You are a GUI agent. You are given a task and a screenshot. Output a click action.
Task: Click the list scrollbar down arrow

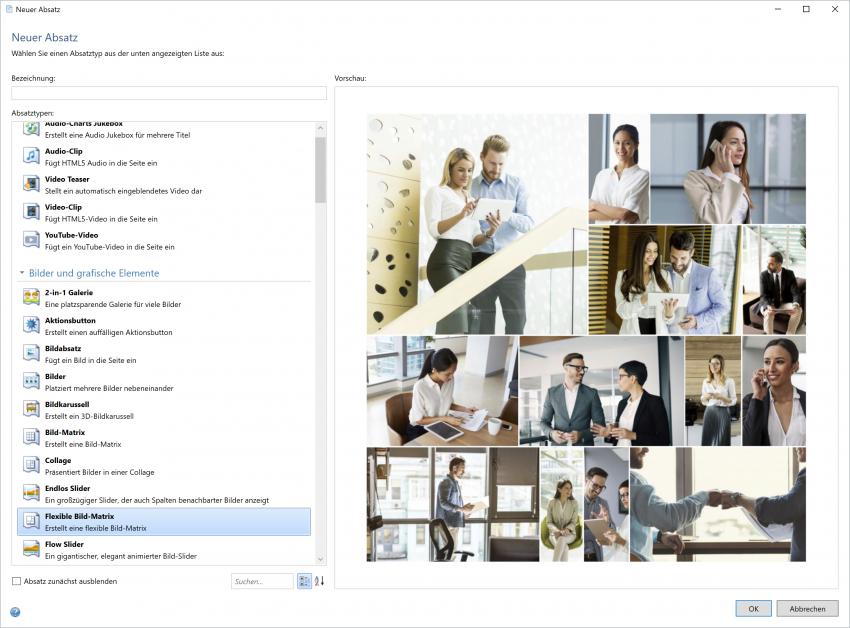coord(320,559)
